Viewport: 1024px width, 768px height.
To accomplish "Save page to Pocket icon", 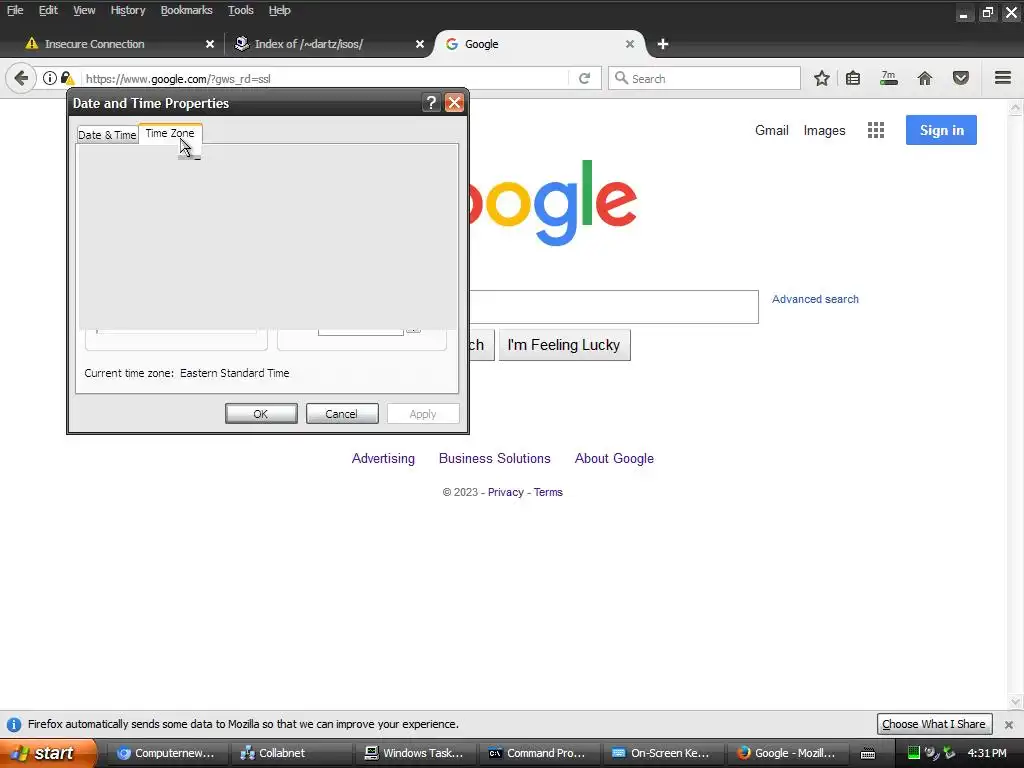I will pos(961,78).
